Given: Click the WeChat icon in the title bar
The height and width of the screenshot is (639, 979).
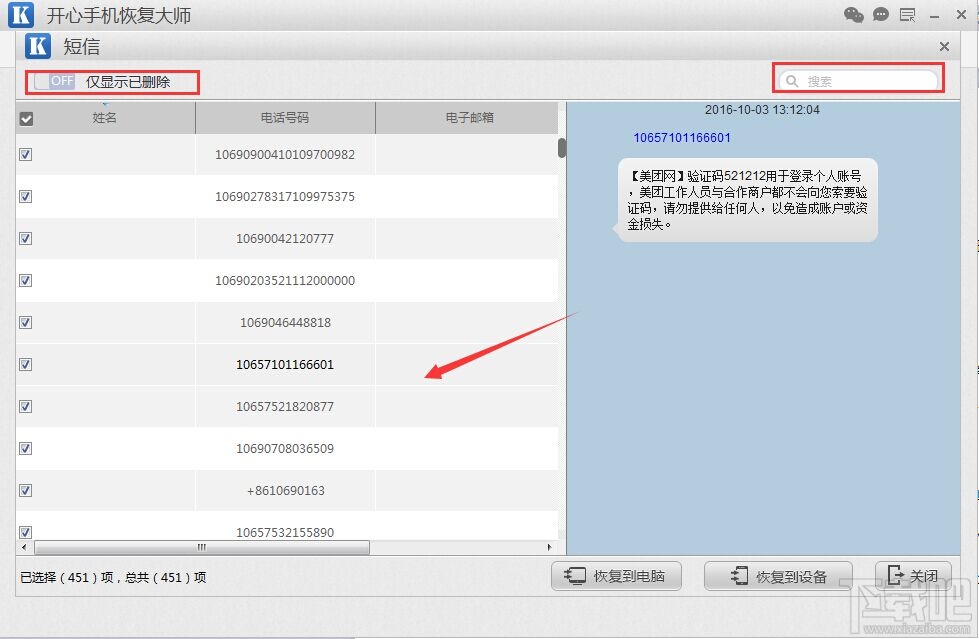Looking at the screenshot, I should pos(853,14).
